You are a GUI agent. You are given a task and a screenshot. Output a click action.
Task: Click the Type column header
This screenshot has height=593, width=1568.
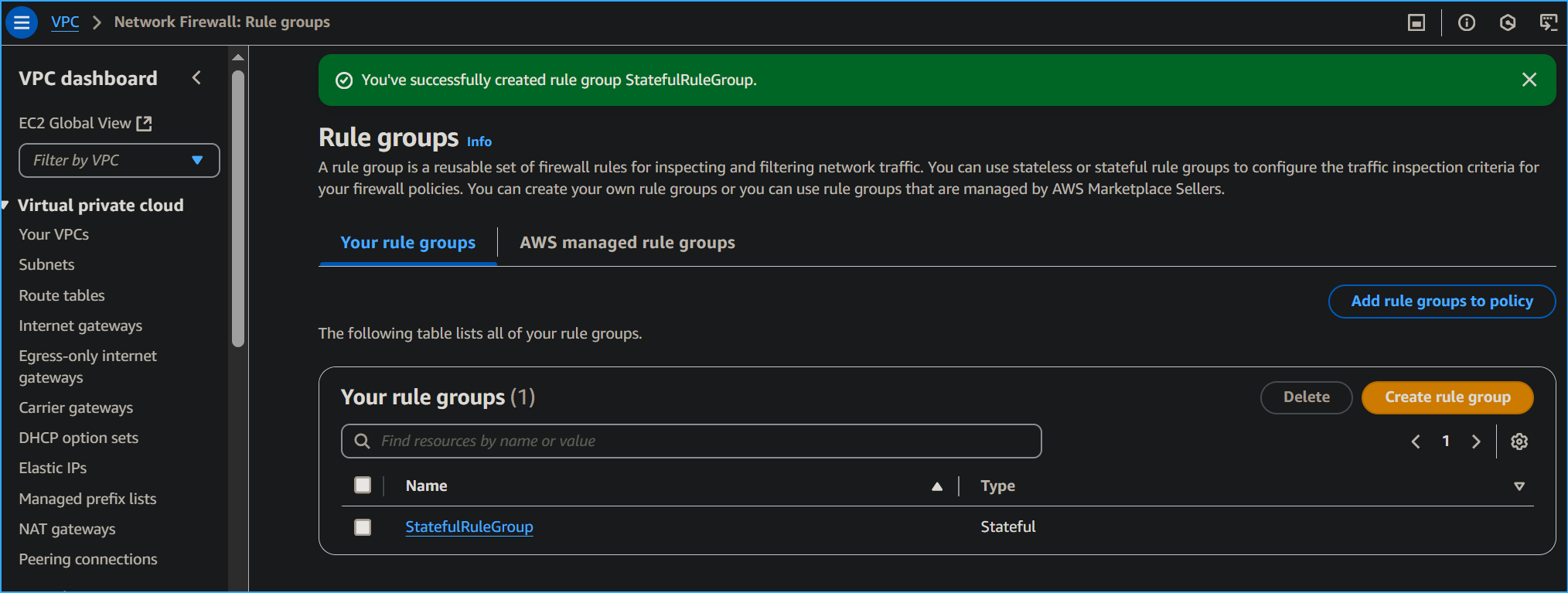[998, 486]
